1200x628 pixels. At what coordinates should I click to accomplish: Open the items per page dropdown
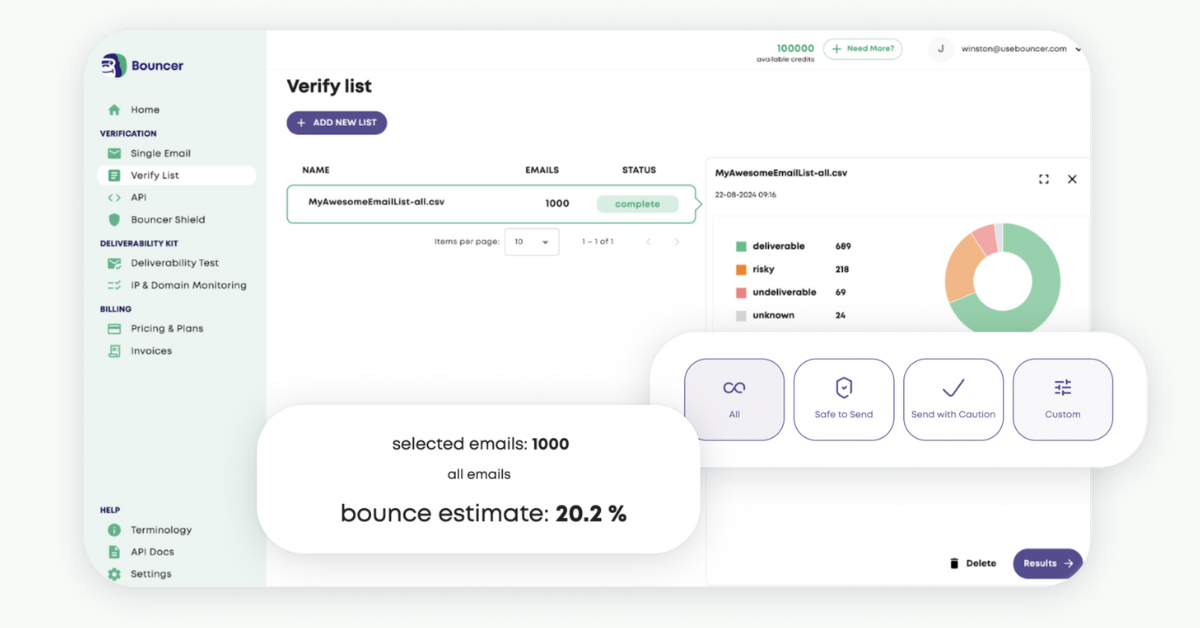[531, 242]
